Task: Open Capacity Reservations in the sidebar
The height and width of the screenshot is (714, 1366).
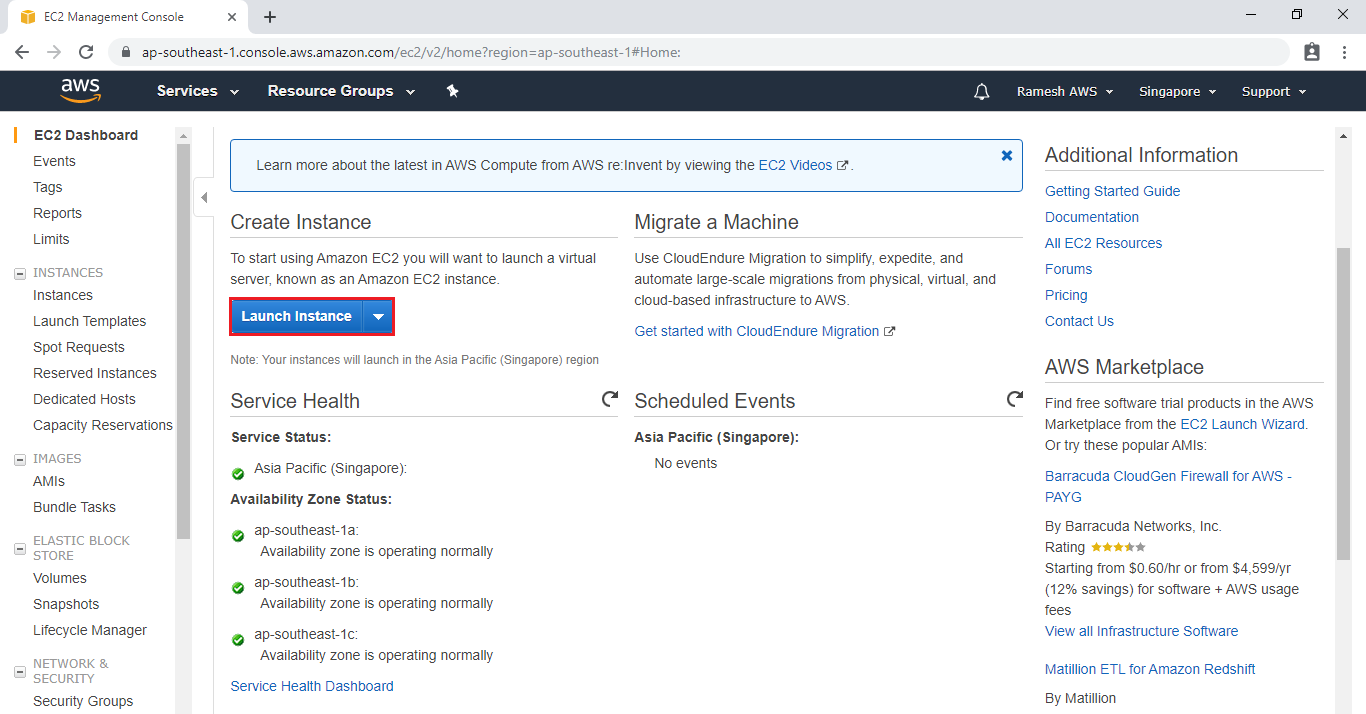Action: [103, 425]
